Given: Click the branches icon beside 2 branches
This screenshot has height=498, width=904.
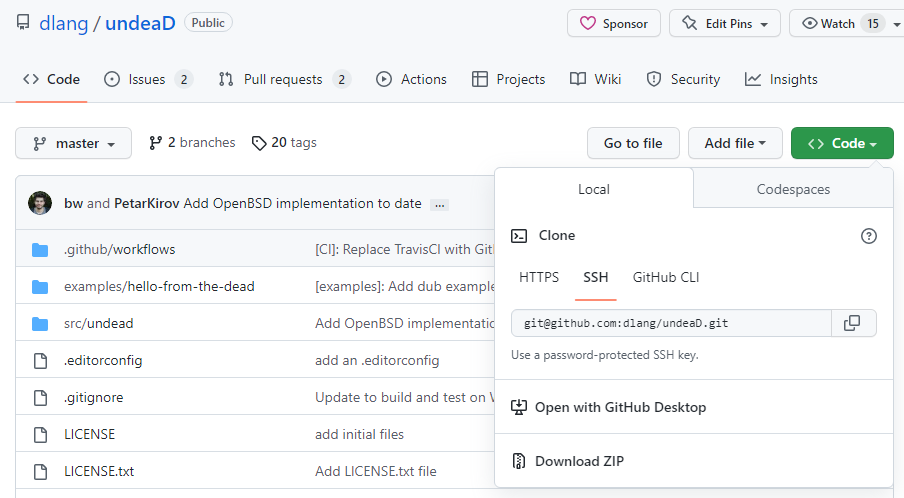Looking at the screenshot, I should [155, 143].
